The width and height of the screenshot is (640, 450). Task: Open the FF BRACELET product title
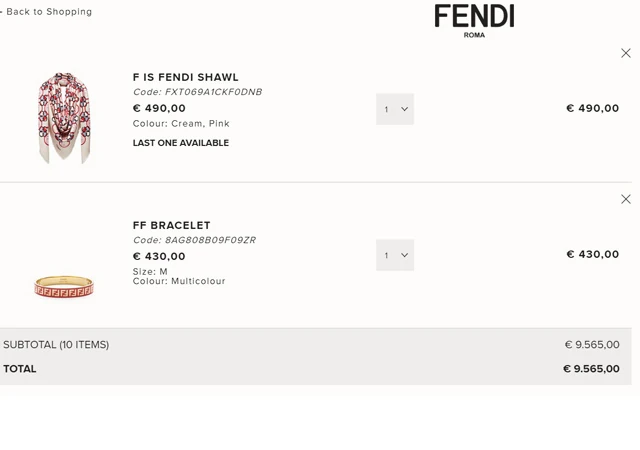[172, 225]
